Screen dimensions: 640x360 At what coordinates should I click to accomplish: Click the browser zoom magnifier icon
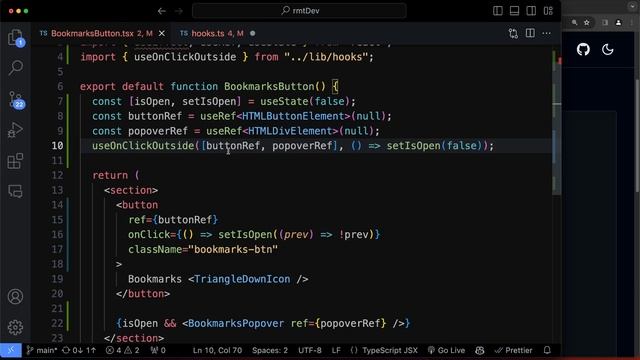(574, 22)
